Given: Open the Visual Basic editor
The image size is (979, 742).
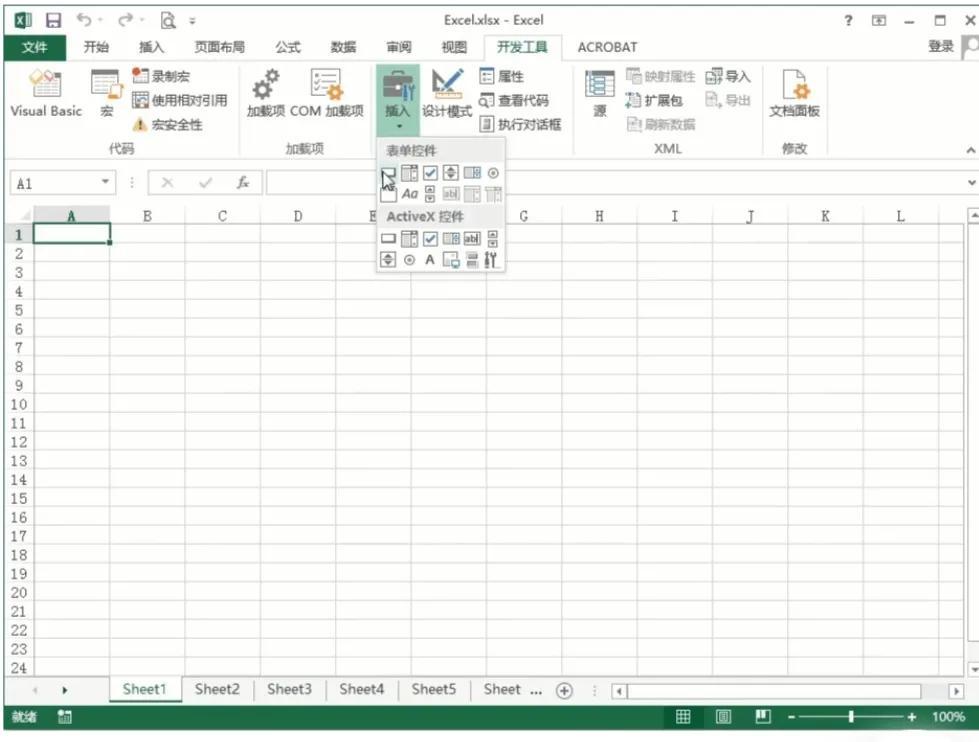Looking at the screenshot, I should tap(46, 94).
